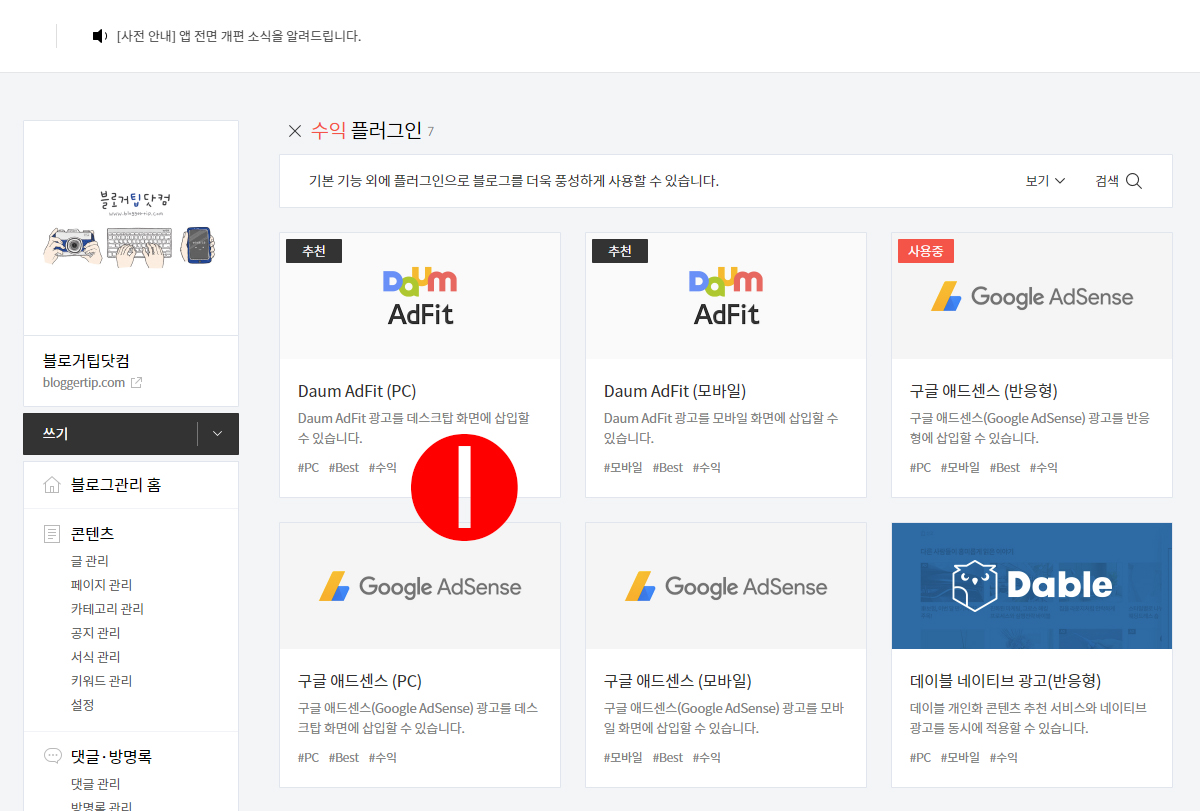The image size is (1200, 811).
Task: Open 데이블 네이티브 광고(반응형) plugin title
Action: coord(1006,681)
